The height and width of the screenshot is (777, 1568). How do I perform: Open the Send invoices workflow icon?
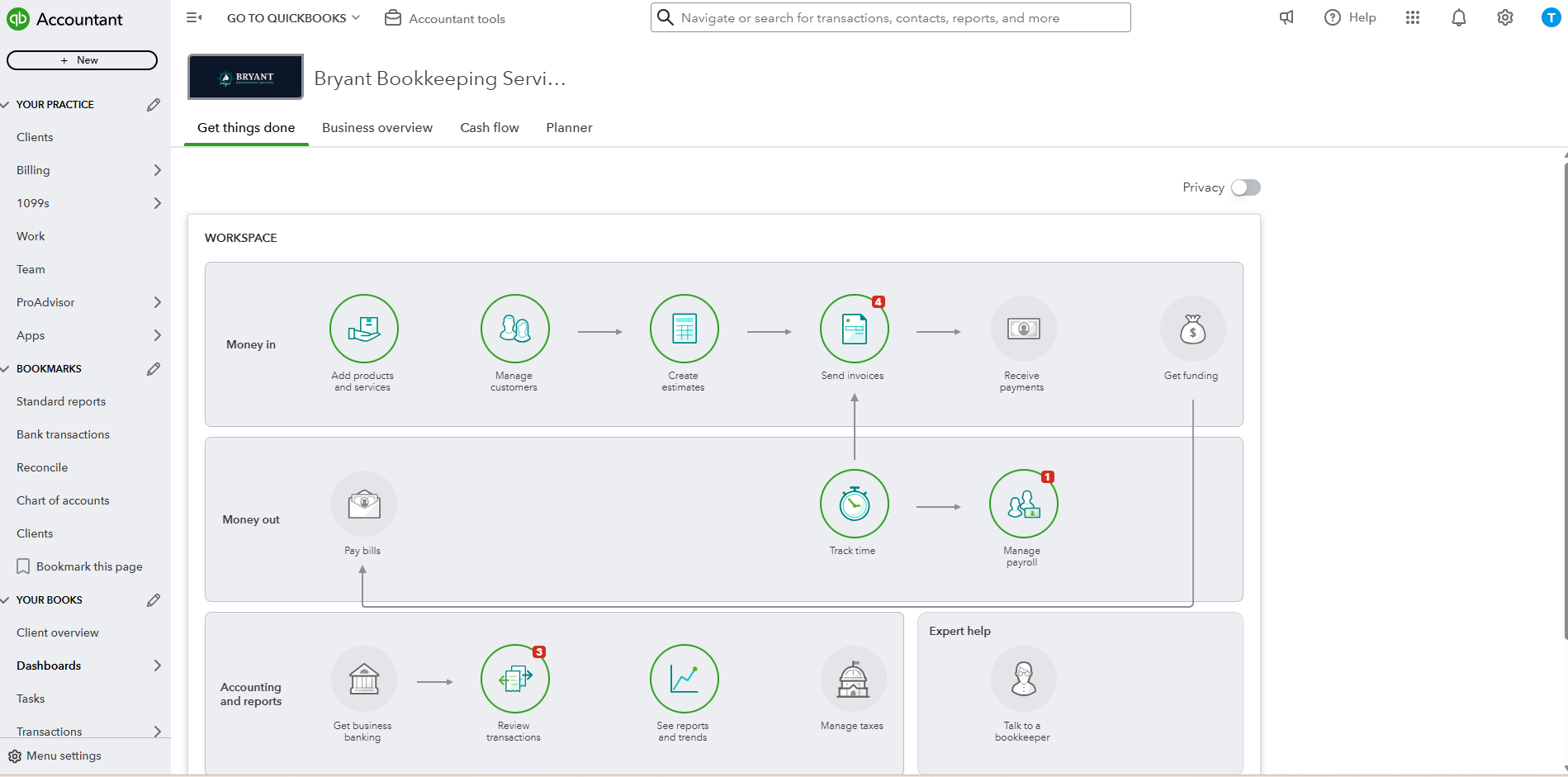pos(854,329)
